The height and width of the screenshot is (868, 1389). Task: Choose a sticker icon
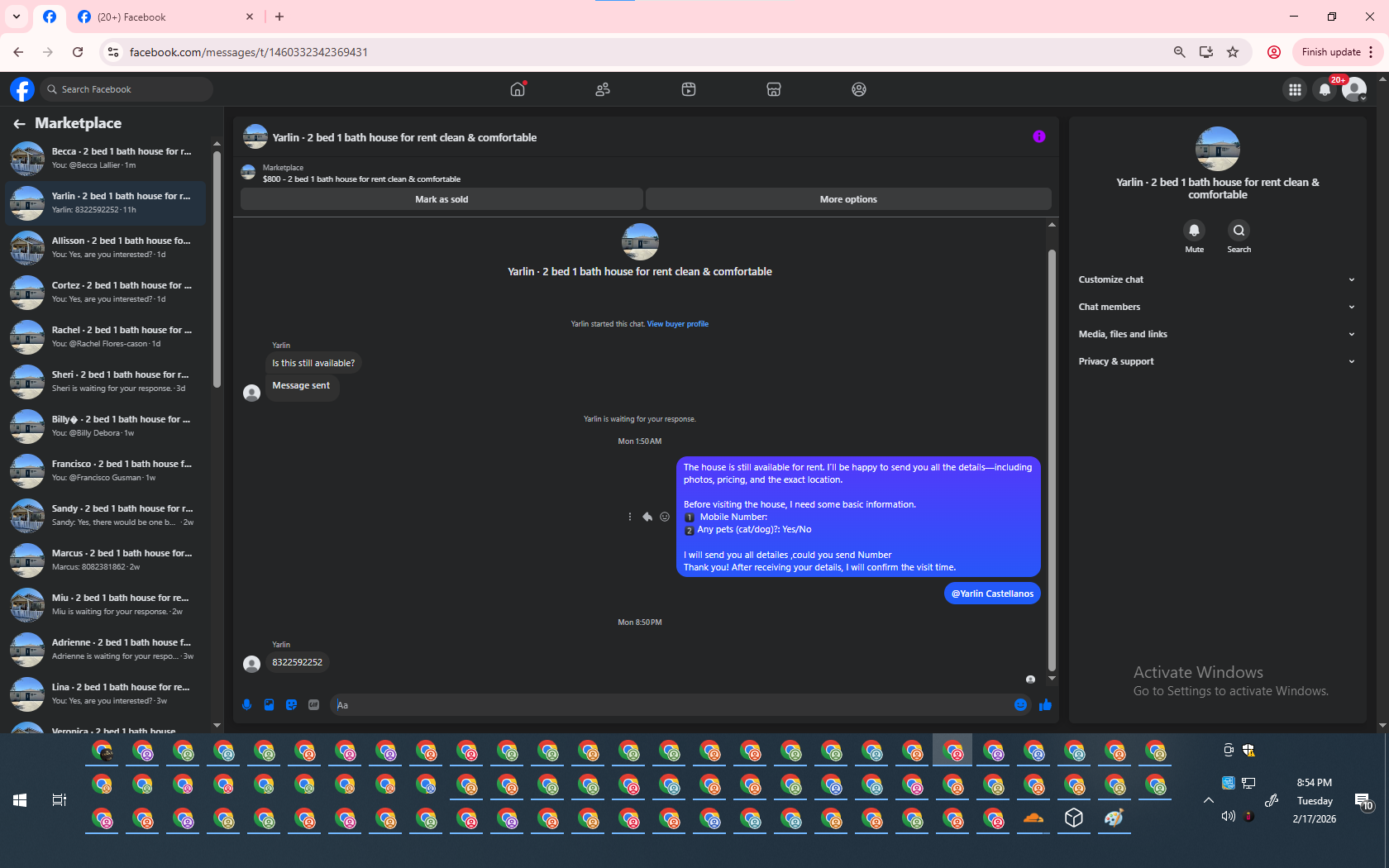(x=291, y=704)
